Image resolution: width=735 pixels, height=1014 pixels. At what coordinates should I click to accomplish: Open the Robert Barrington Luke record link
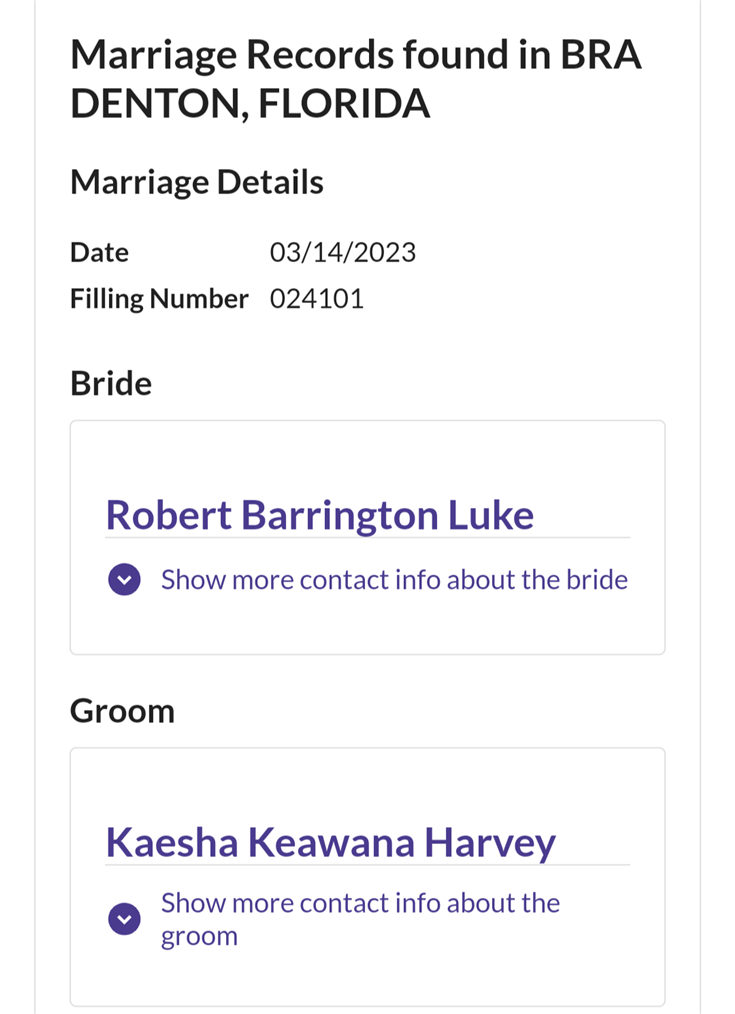(x=319, y=515)
